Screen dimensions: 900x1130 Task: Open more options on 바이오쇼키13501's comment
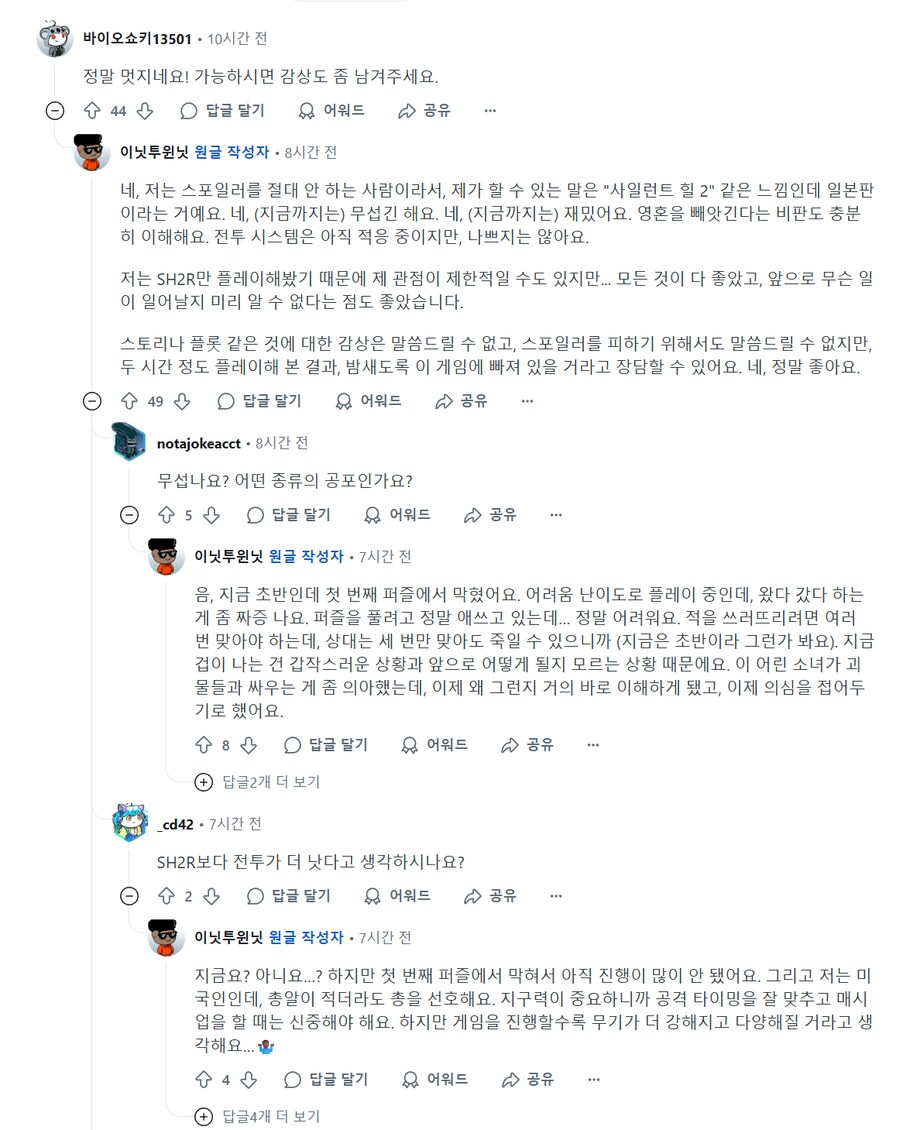490,111
